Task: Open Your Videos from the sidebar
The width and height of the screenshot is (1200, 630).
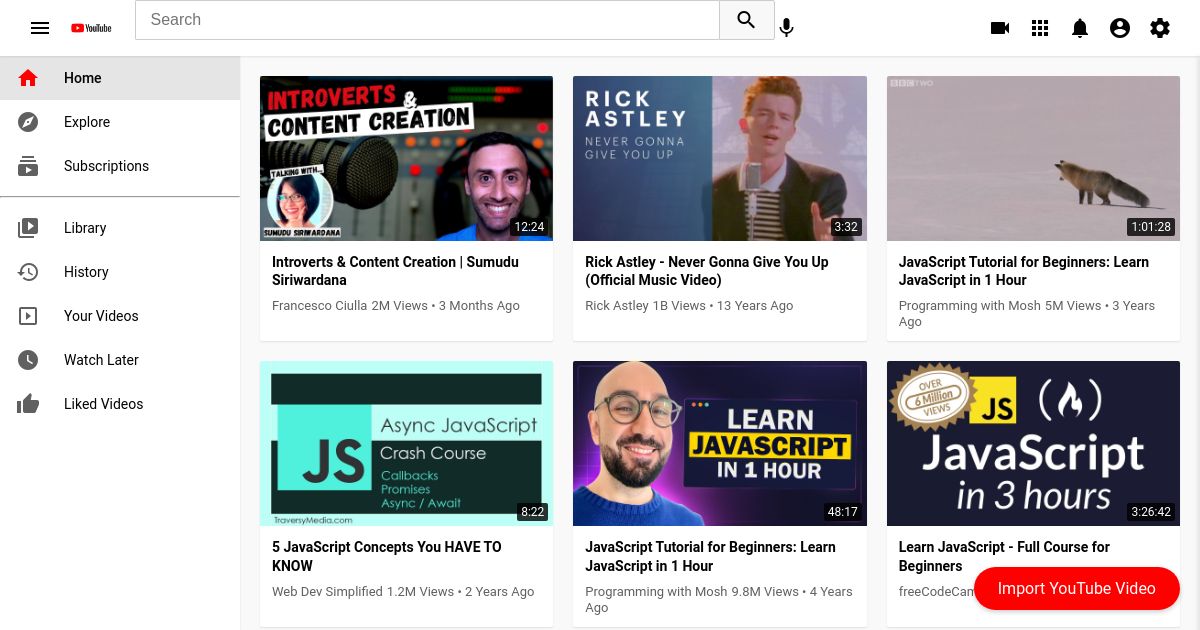Action: 101,316
